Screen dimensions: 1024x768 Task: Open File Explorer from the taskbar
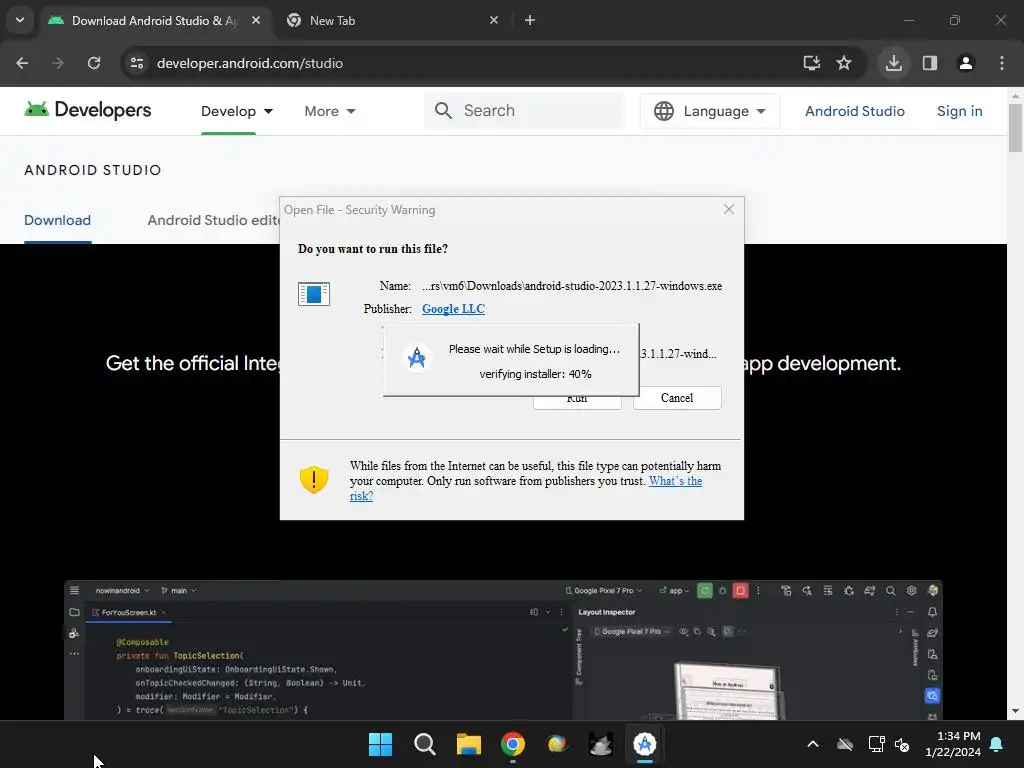tap(469, 744)
